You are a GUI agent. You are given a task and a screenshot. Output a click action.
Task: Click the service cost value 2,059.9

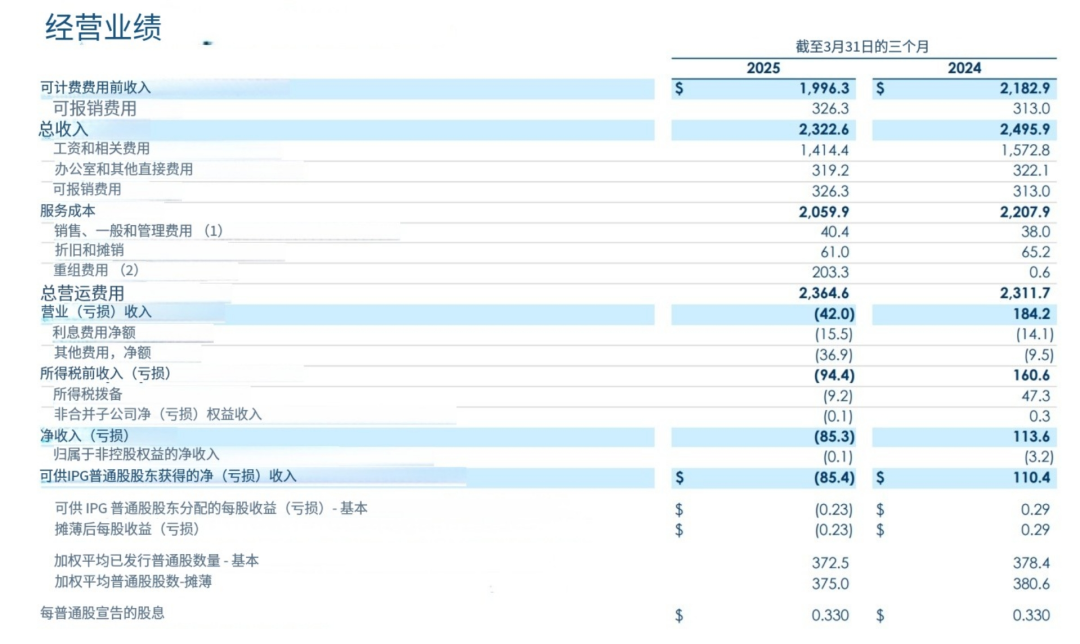824,211
